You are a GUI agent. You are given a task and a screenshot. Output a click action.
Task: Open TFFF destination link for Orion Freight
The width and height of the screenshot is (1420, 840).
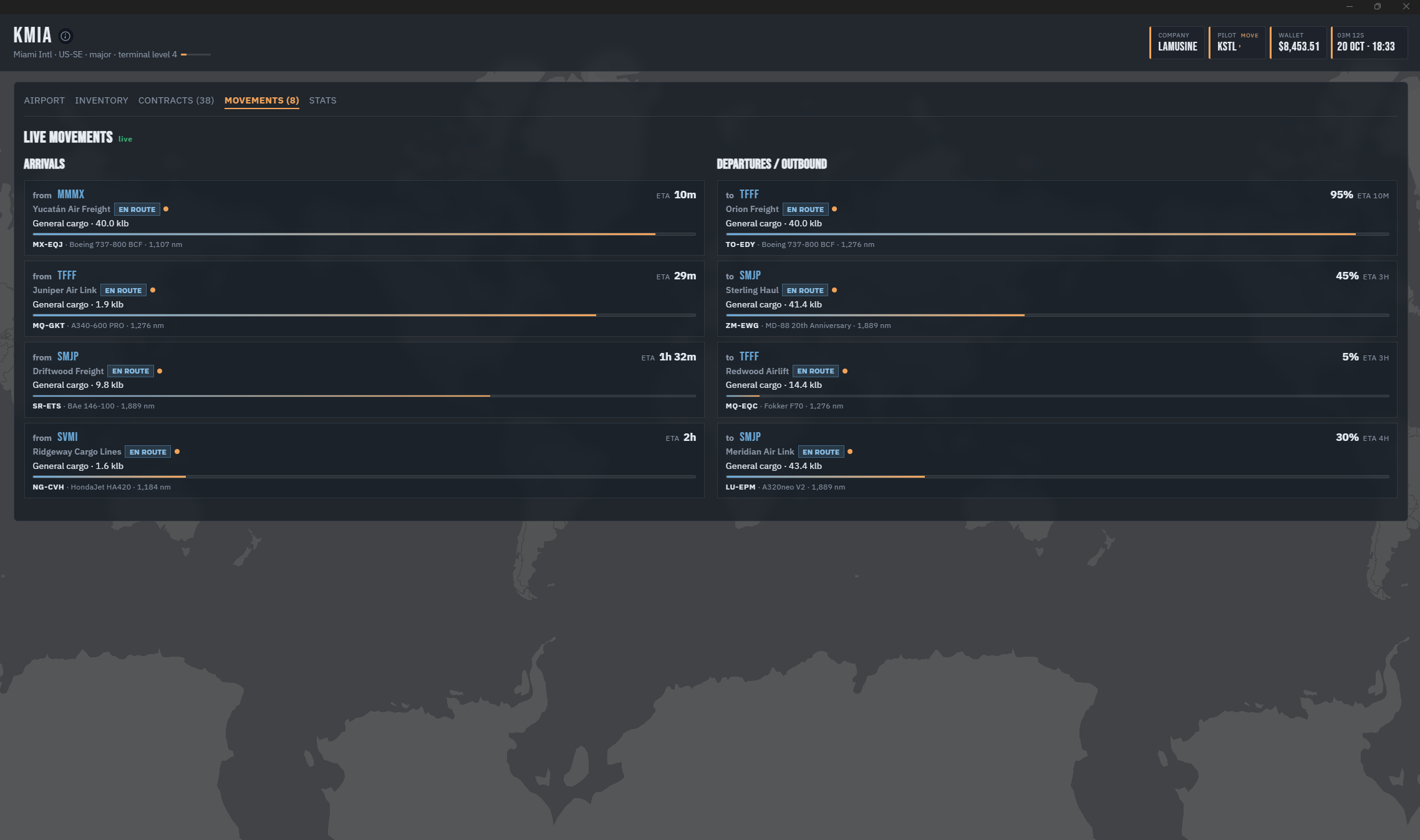[x=749, y=195]
